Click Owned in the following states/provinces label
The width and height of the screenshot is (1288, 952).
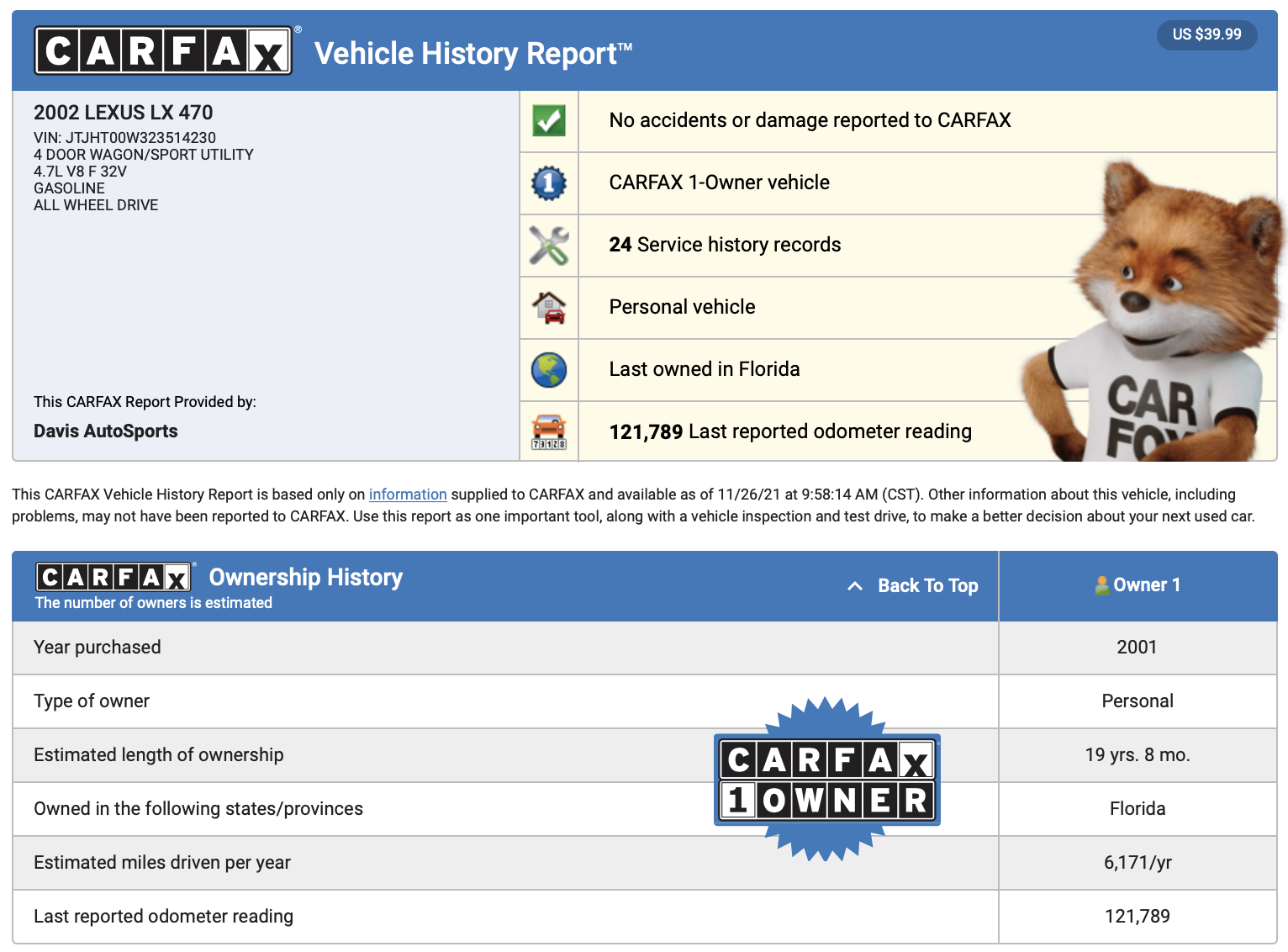(x=198, y=809)
